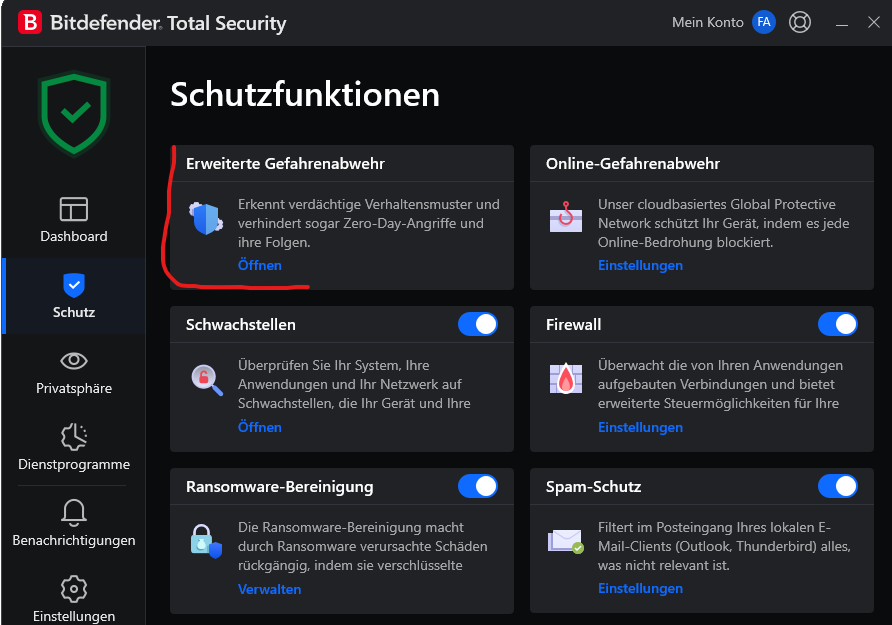The height and width of the screenshot is (625, 892).
Task: Click Mein Konto in title bar
Action: (708, 22)
